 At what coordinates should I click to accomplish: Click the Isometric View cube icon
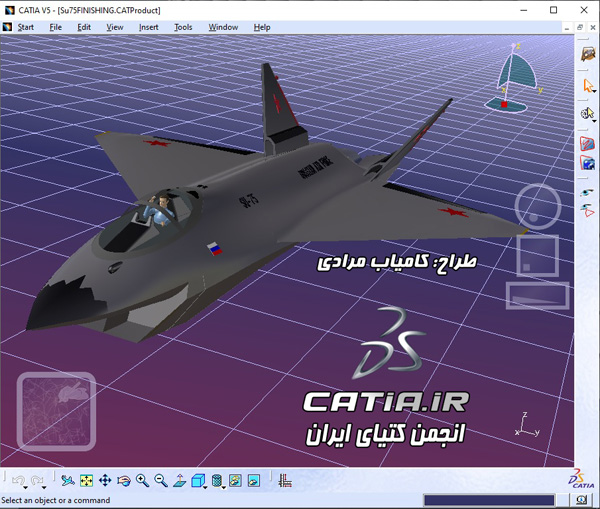pyautogui.click(x=197, y=480)
